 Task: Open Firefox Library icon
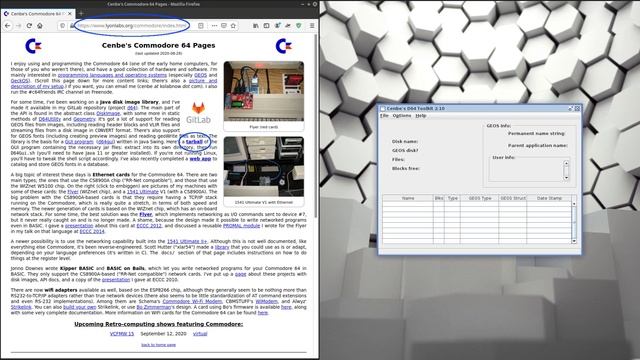pos(256,25)
